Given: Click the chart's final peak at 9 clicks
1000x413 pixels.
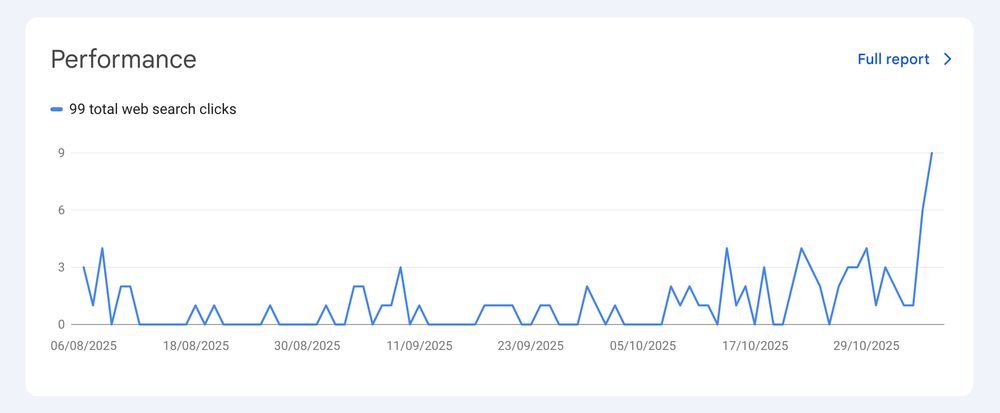Looking at the screenshot, I should point(931,153).
